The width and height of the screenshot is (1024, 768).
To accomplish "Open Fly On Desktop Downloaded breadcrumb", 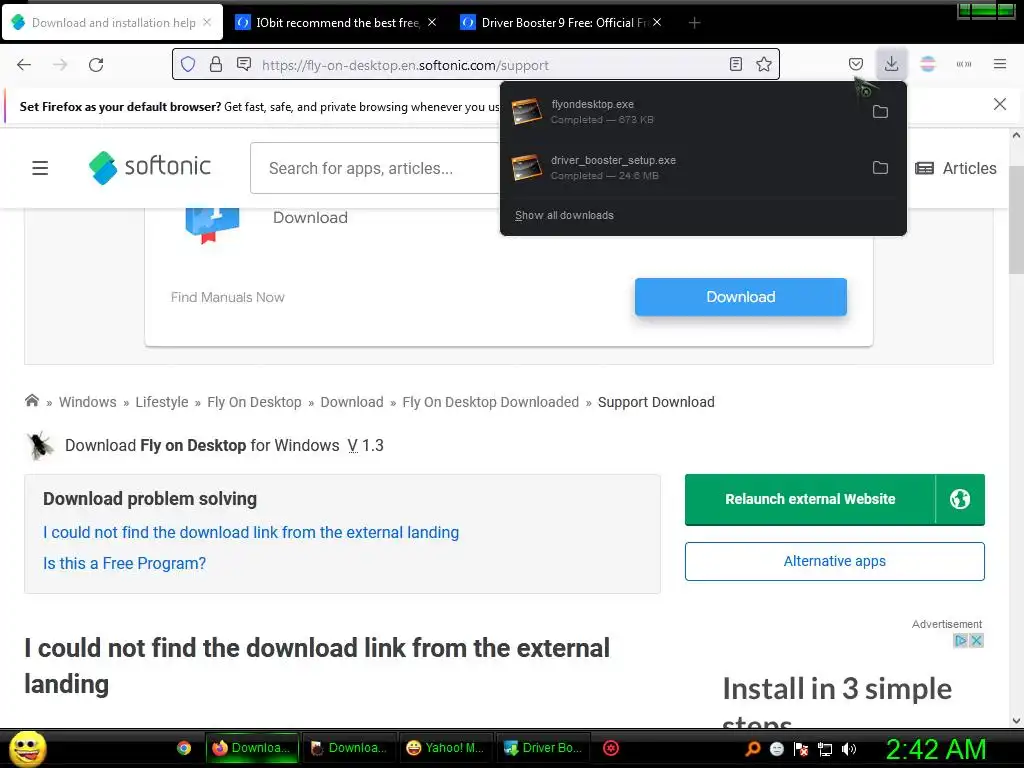I will pyautogui.click(x=490, y=402).
